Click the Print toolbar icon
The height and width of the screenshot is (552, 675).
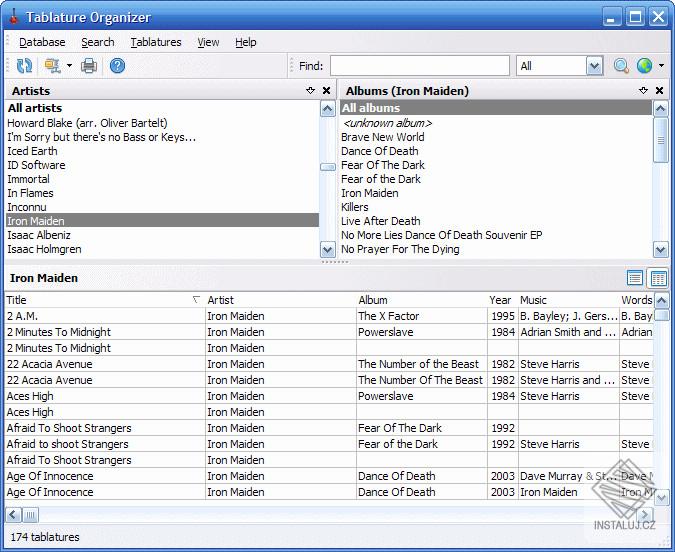(x=89, y=66)
